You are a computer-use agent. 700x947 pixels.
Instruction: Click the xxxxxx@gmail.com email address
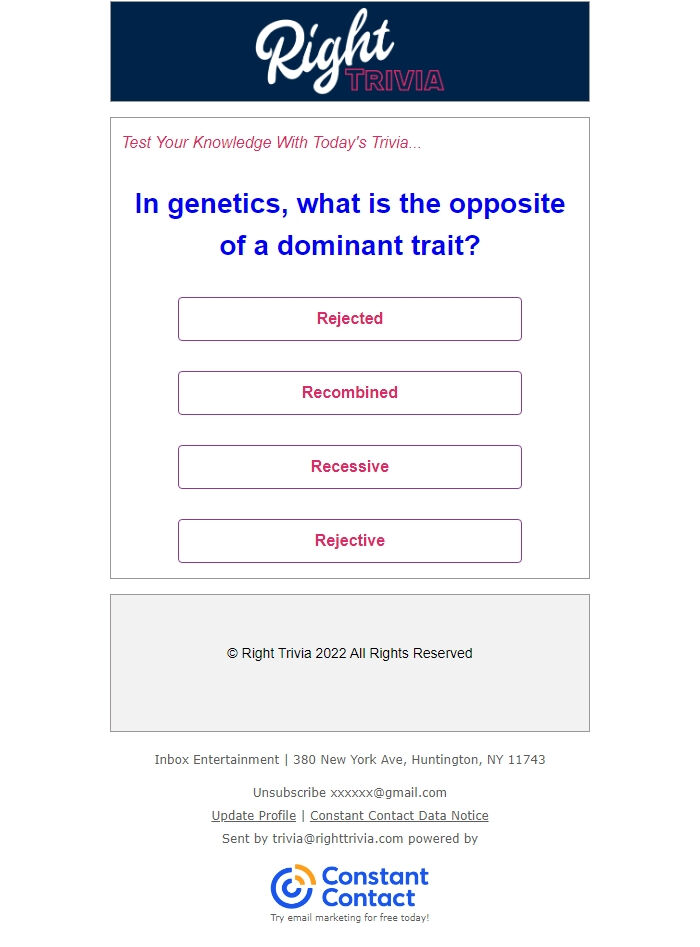click(388, 792)
